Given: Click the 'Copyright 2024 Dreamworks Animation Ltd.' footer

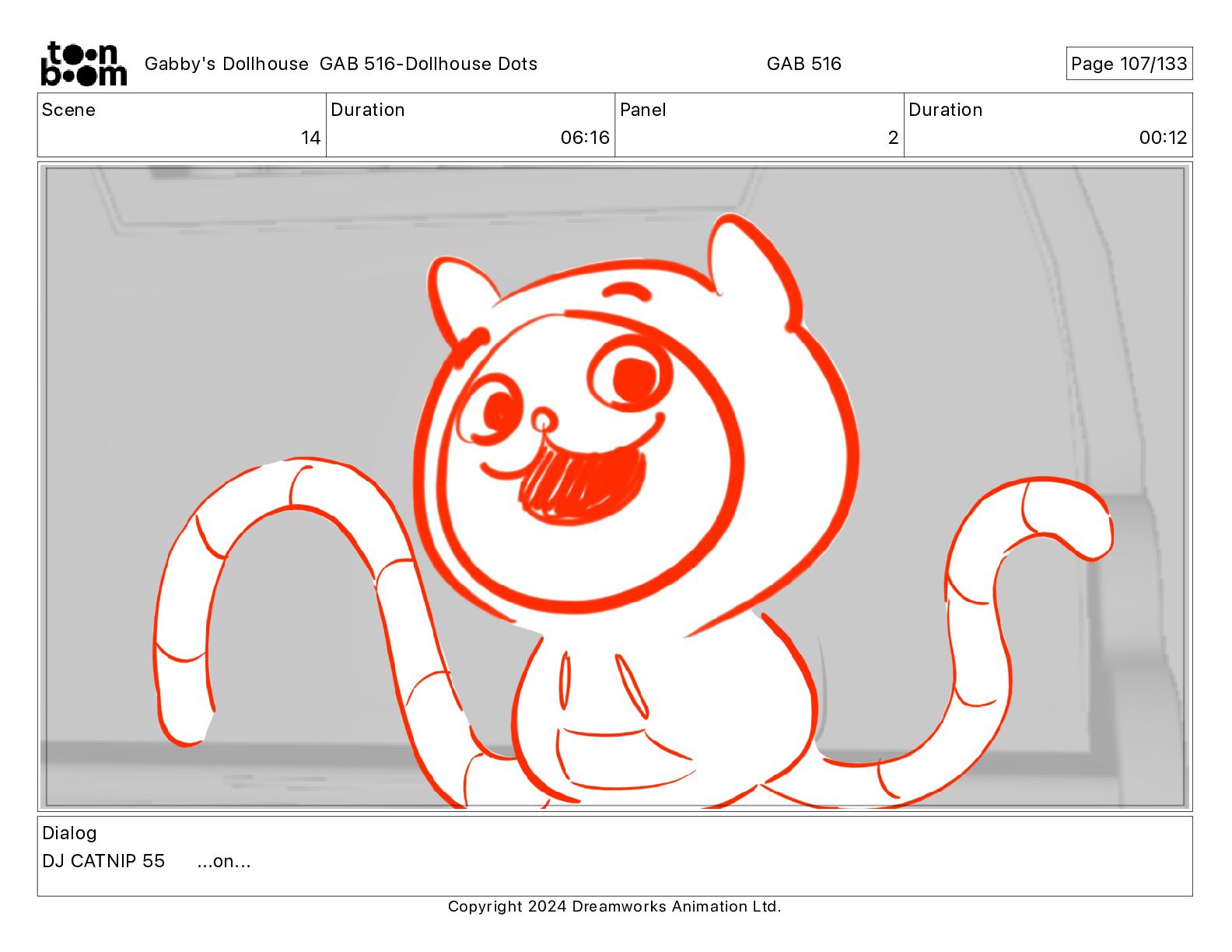Looking at the screenshot, I should tap(614, 906).
